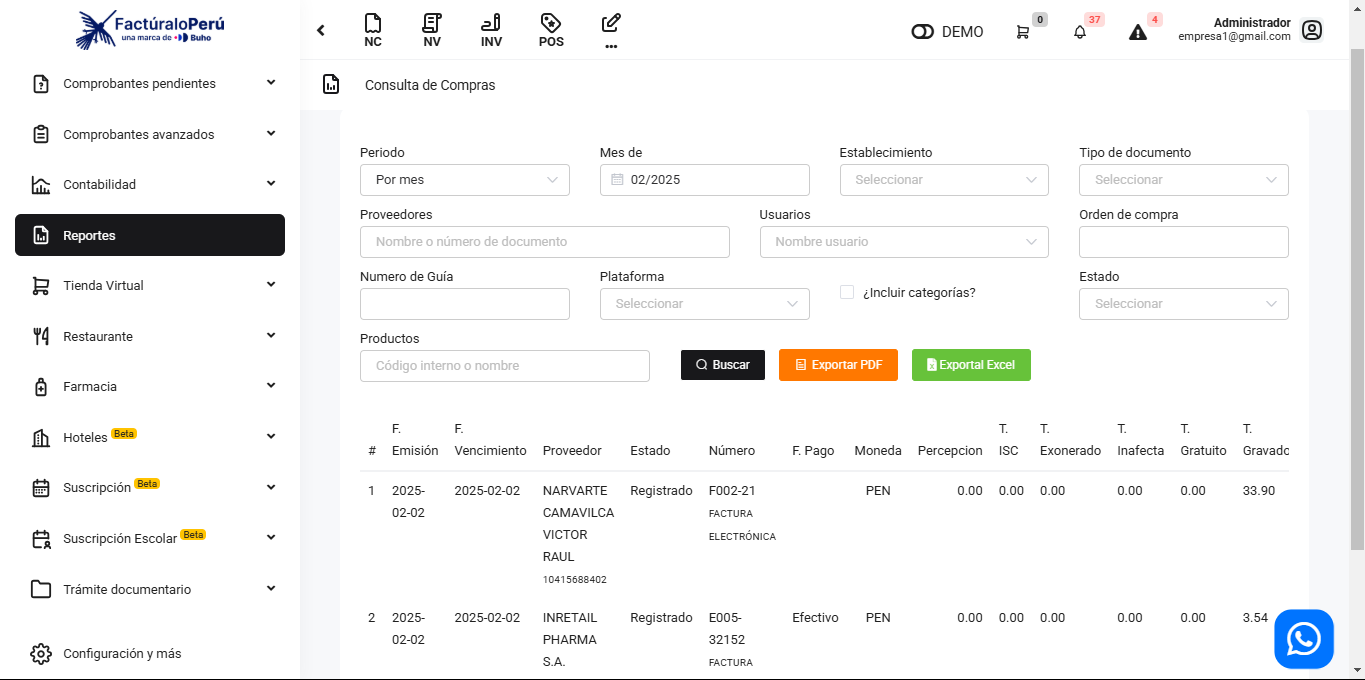The width and height of the screenshot is (1365, 680).
Task: Open the Periodo dropdown
Action: click(465, 180)
